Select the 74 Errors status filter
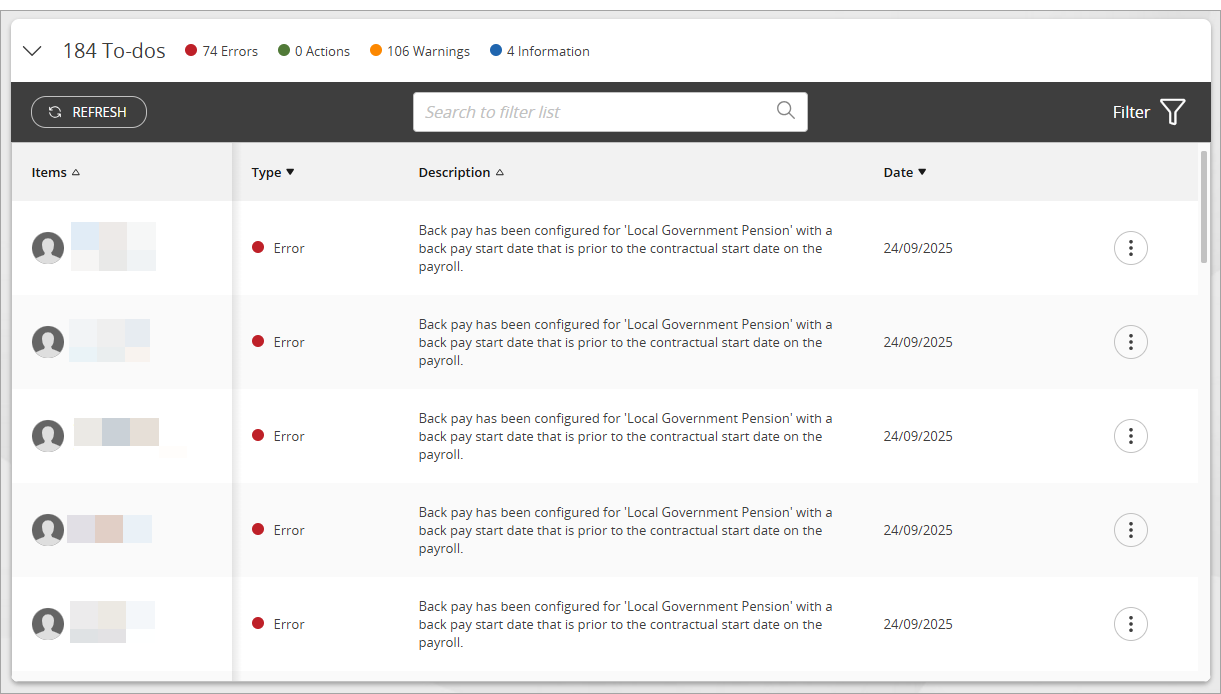The height and width of the screenshot is (694, 1221). click(x=222, y=51)
